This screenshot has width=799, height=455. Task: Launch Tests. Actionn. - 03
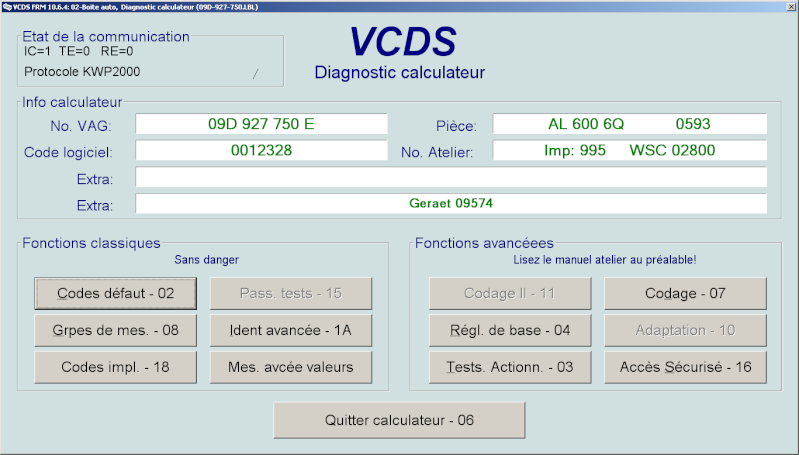510,367
